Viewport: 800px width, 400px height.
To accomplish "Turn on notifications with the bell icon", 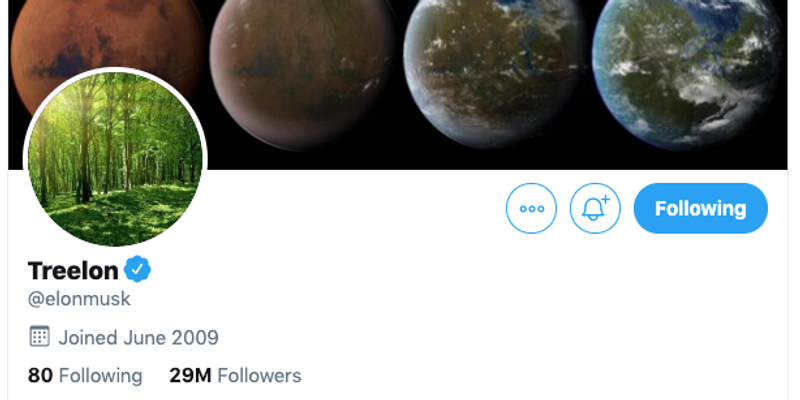I will click(595, 208).
